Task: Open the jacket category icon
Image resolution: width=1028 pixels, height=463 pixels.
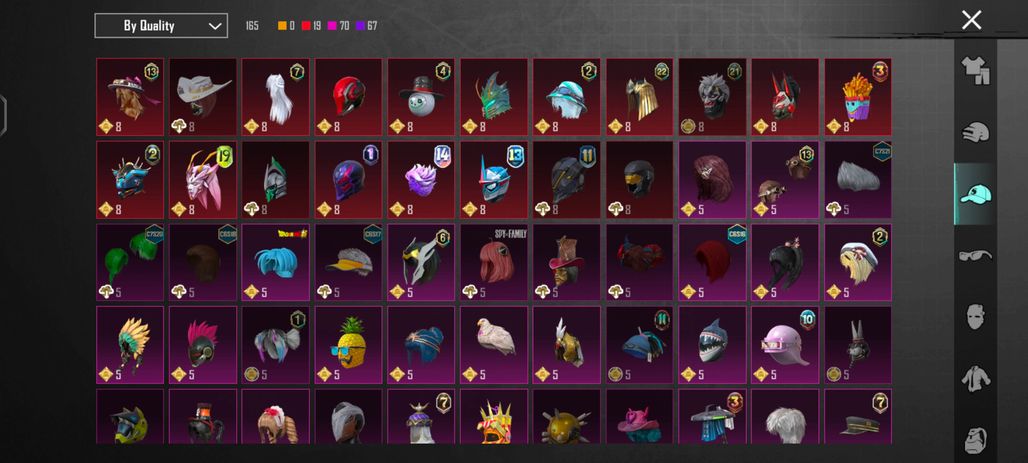Action: [x=975, y=378]
